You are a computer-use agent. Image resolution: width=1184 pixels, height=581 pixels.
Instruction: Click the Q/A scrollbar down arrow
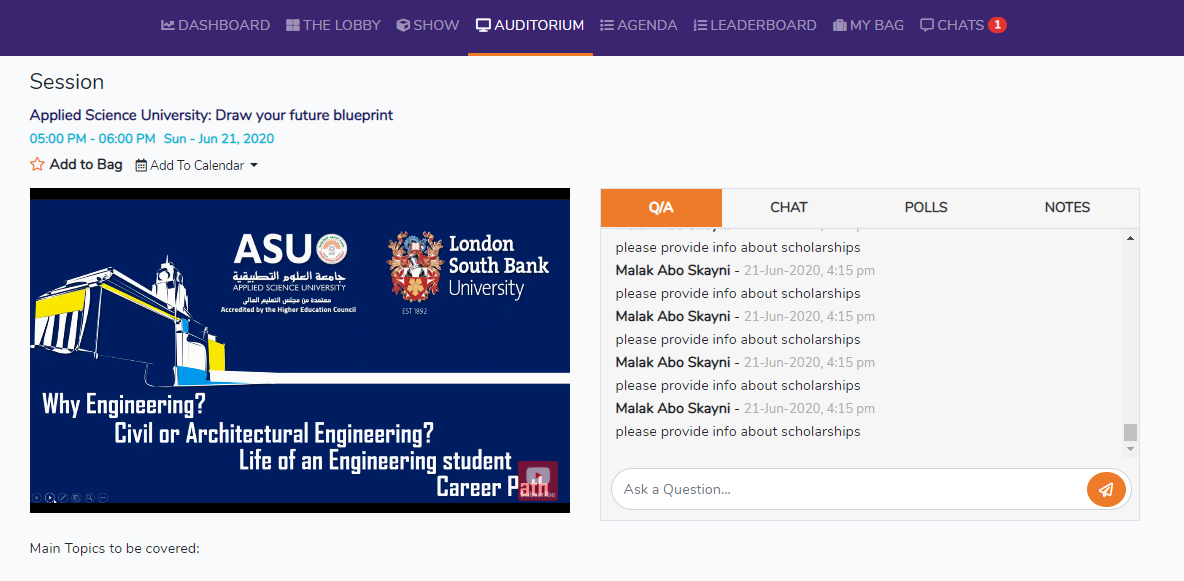[1130, 449]
